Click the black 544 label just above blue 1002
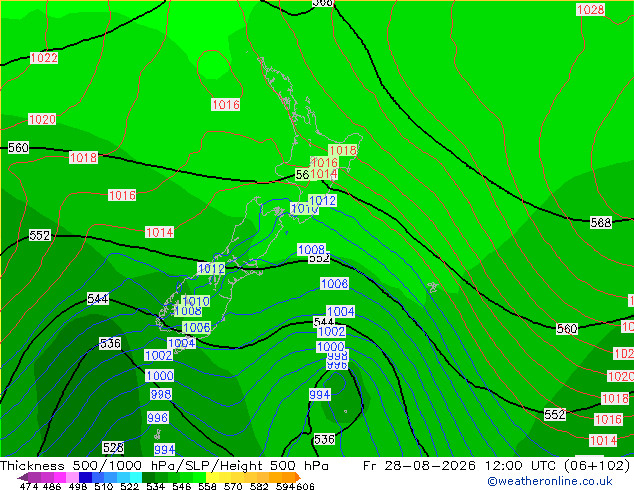The image size is (634, 490). tap(324, 322)
